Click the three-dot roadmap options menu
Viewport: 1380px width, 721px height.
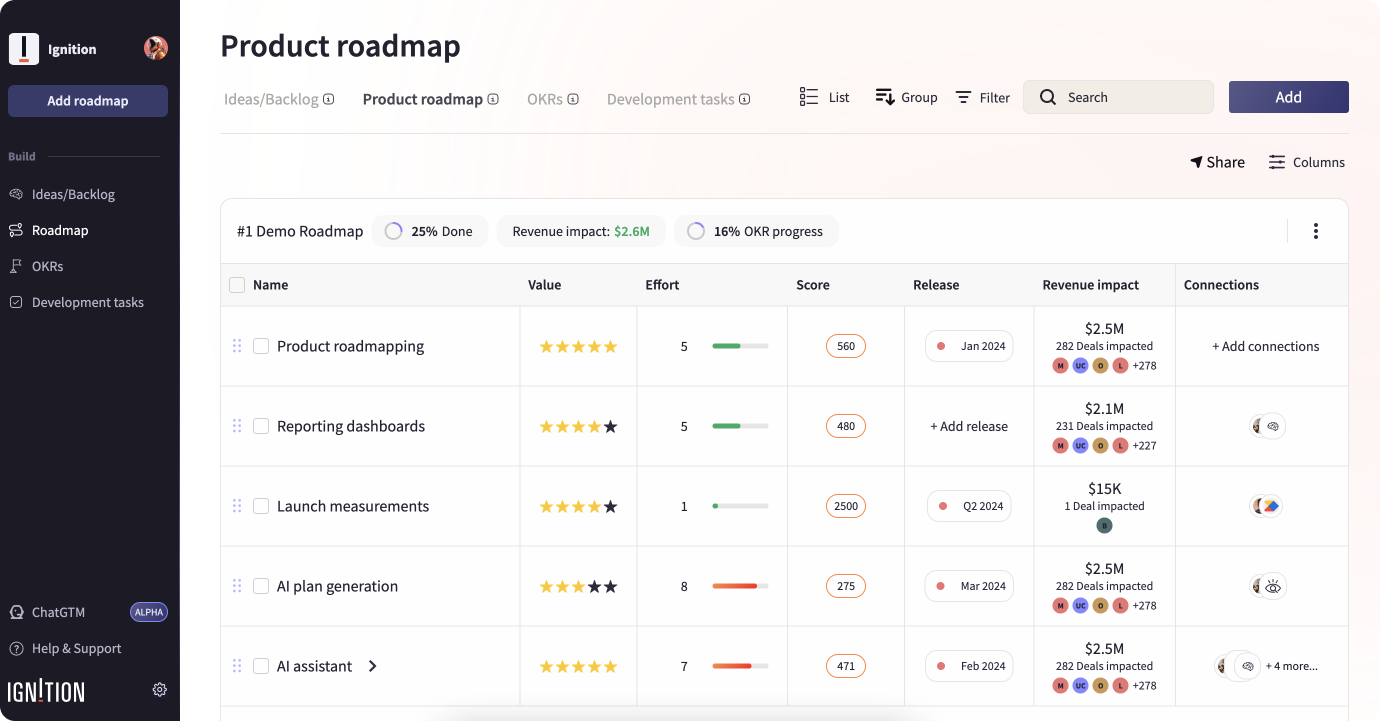[1315, 231]
